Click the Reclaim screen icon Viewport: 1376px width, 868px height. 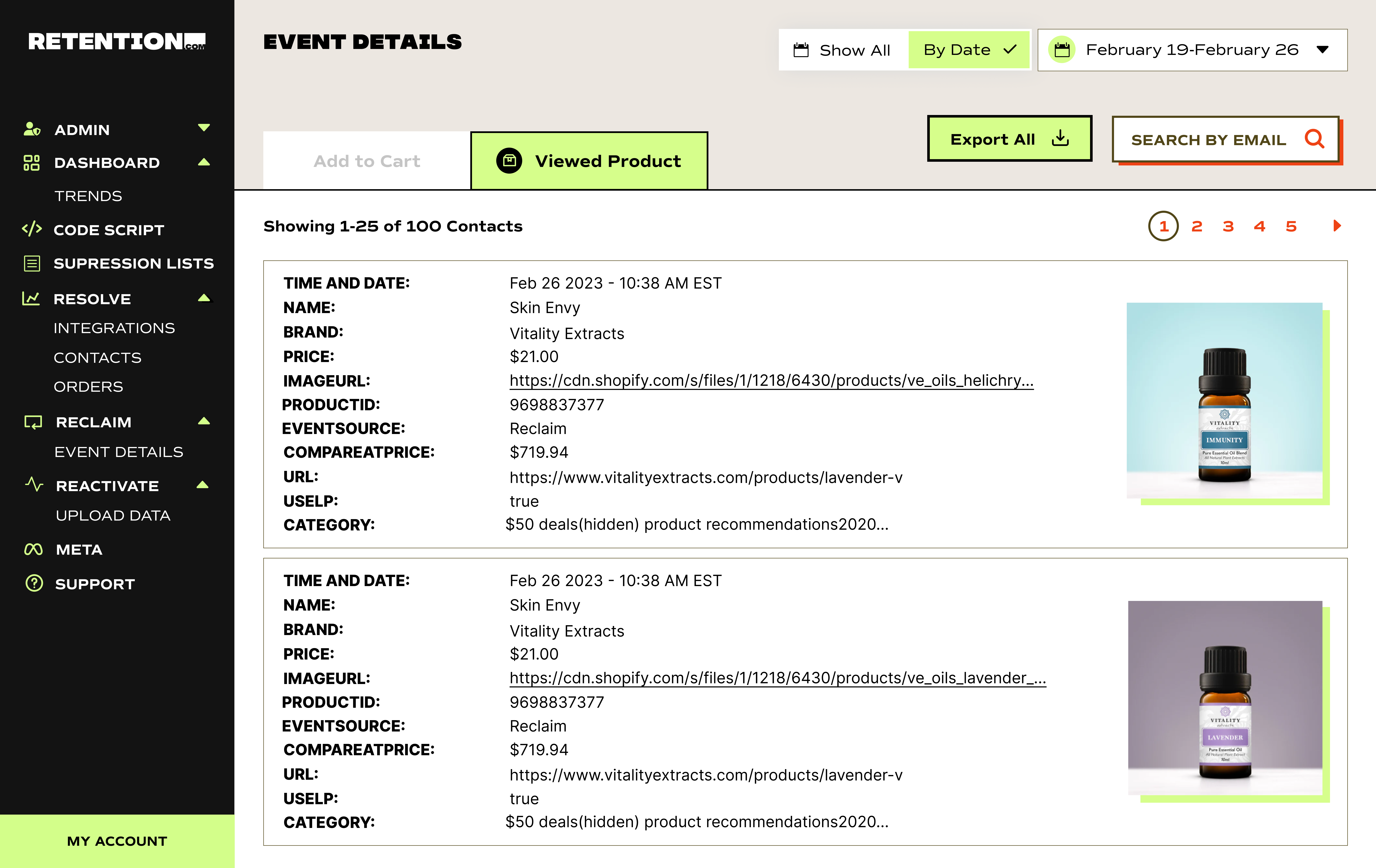coord(33,422)
